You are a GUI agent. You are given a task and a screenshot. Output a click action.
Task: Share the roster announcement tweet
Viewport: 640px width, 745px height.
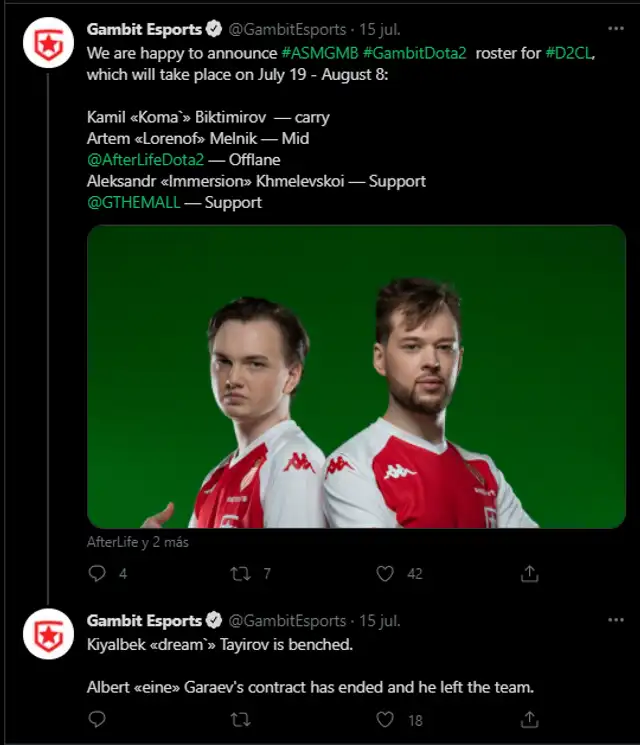click(530, 573)
